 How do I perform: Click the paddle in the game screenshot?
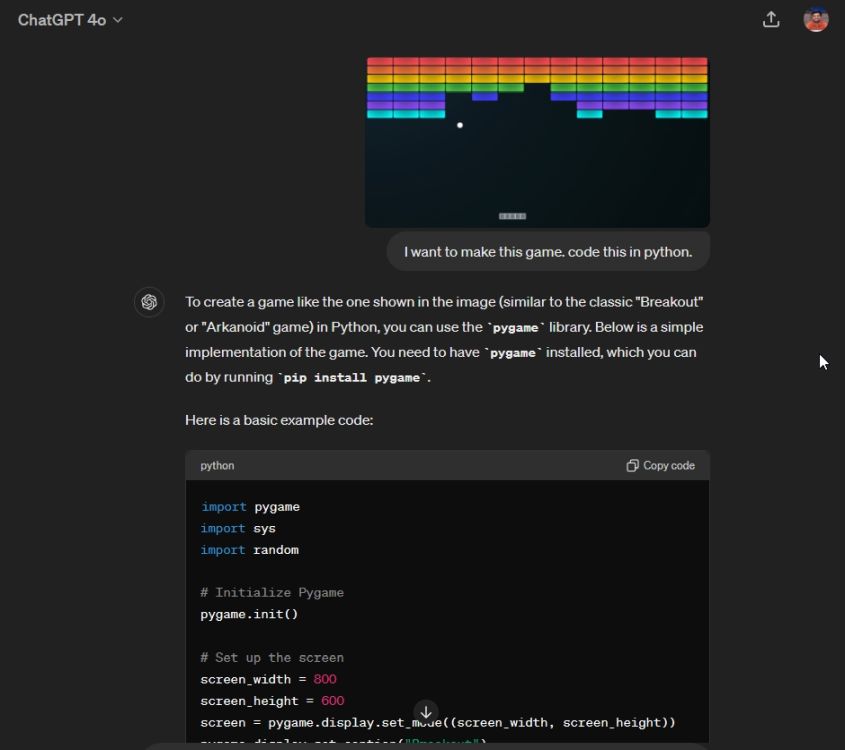pyautogui.click(x=512, y=216)
